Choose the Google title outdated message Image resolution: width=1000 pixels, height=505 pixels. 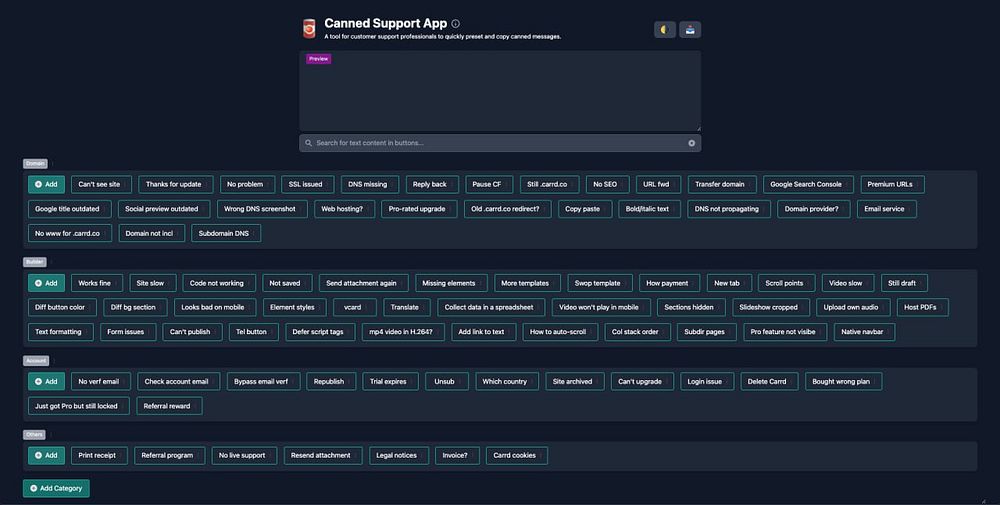point(70,209)
